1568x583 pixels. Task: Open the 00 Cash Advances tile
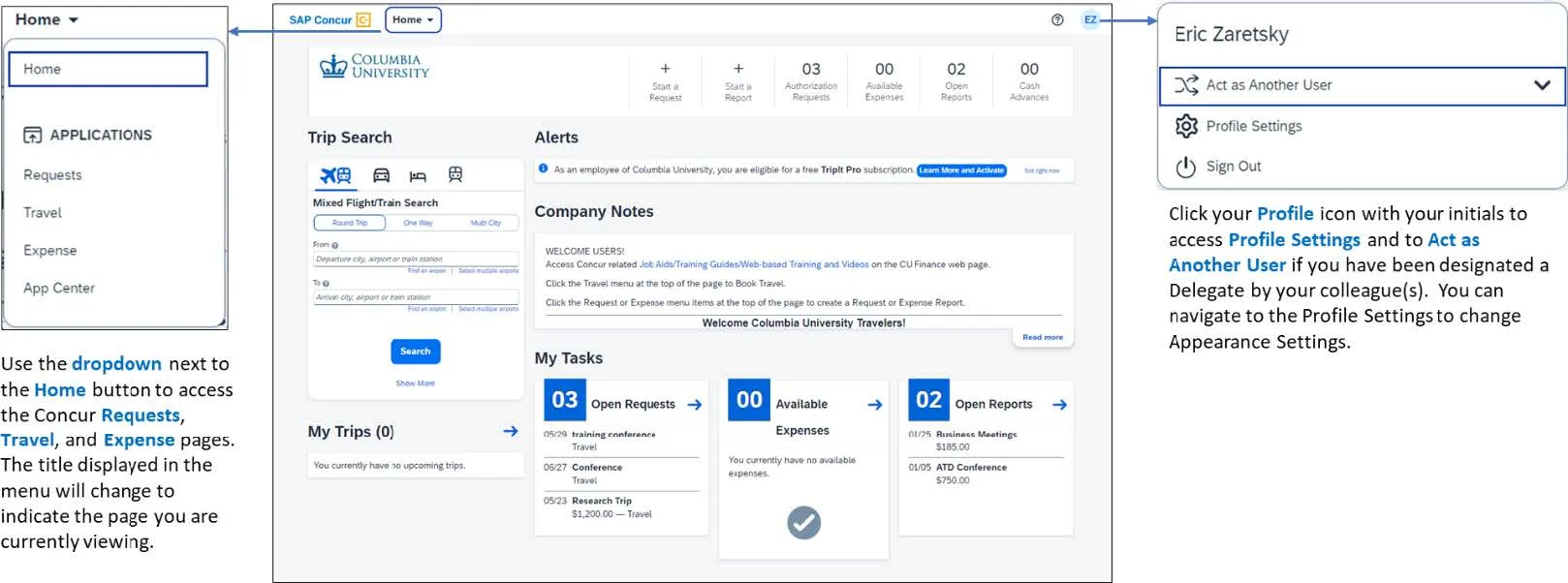click(1029, 81)
